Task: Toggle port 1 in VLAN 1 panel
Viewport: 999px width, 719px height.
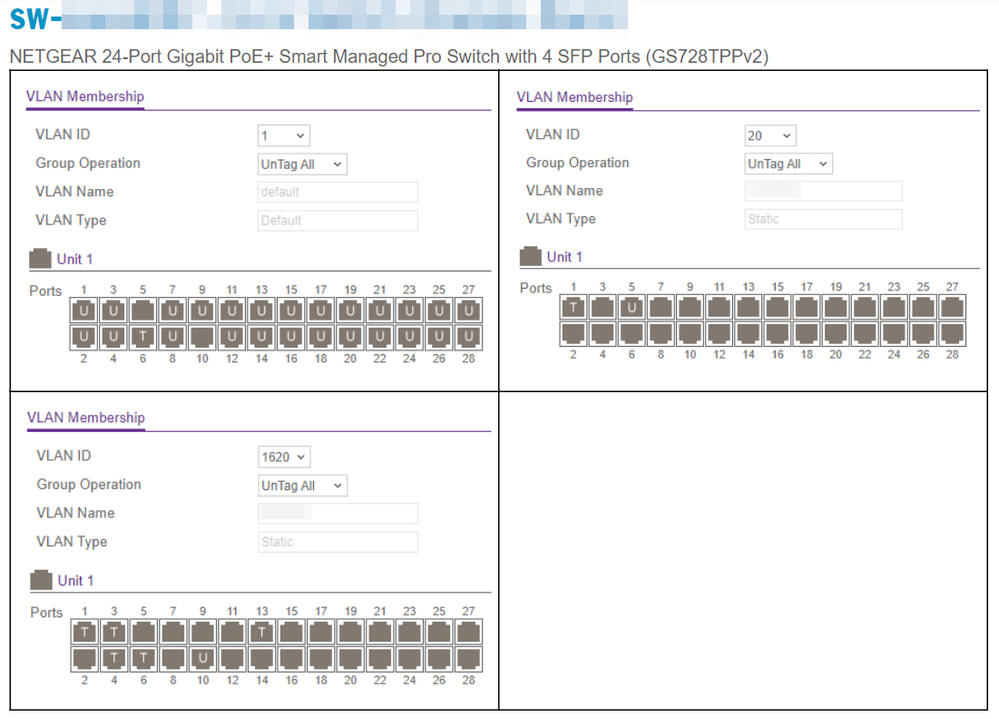Action: tap(84, 311)
